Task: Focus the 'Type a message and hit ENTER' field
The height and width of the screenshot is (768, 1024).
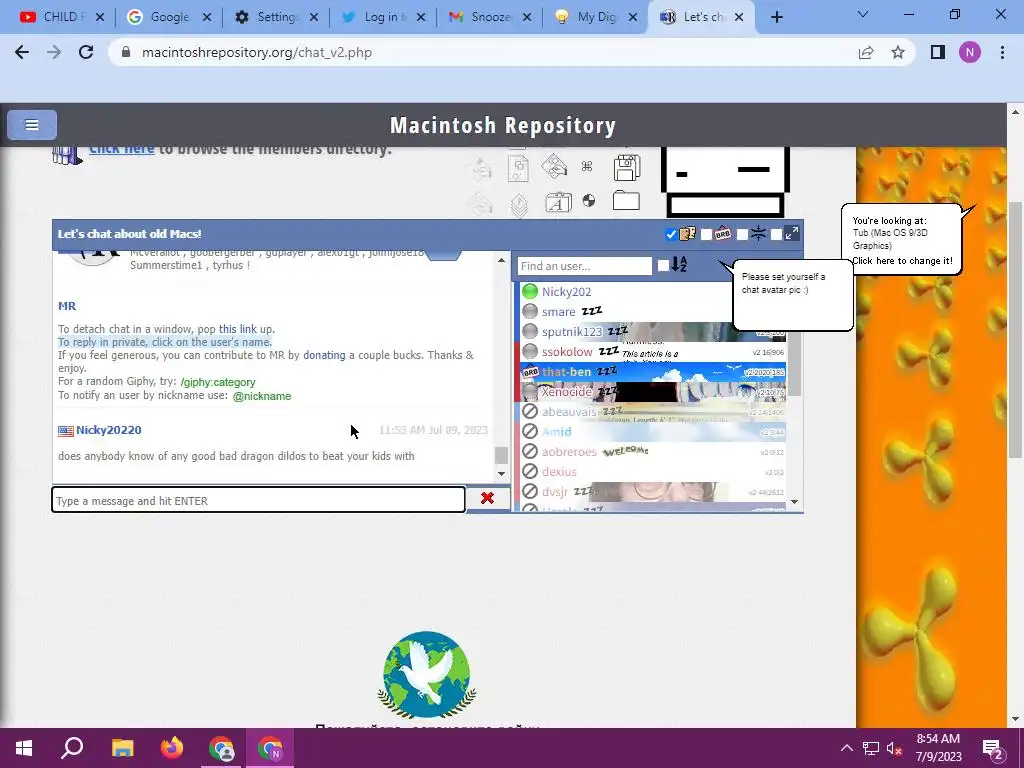Action: 259,500
